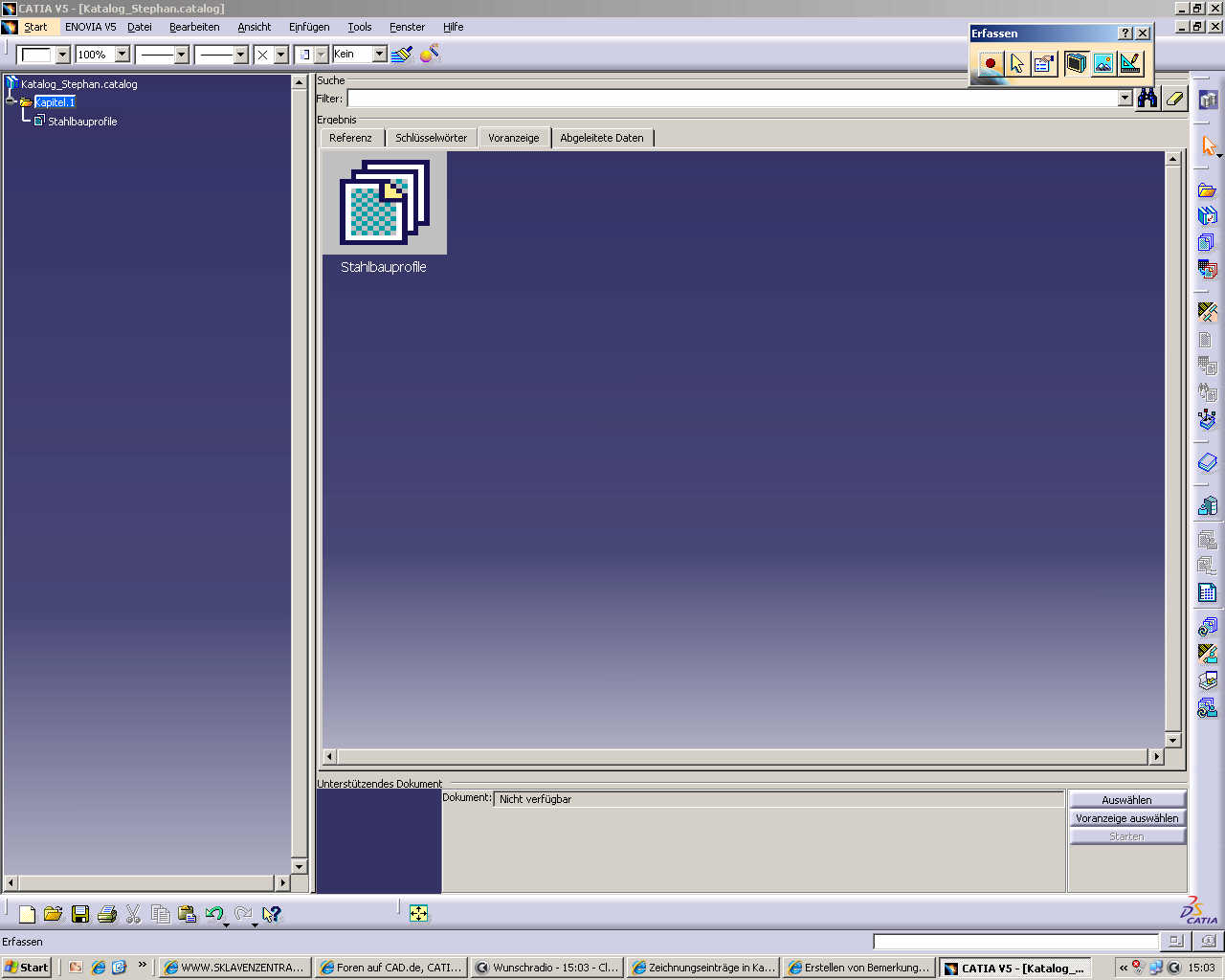Screen dimensions: 1225x980
Task: Open the Bearbeiten menu
Action: [194, 27]
